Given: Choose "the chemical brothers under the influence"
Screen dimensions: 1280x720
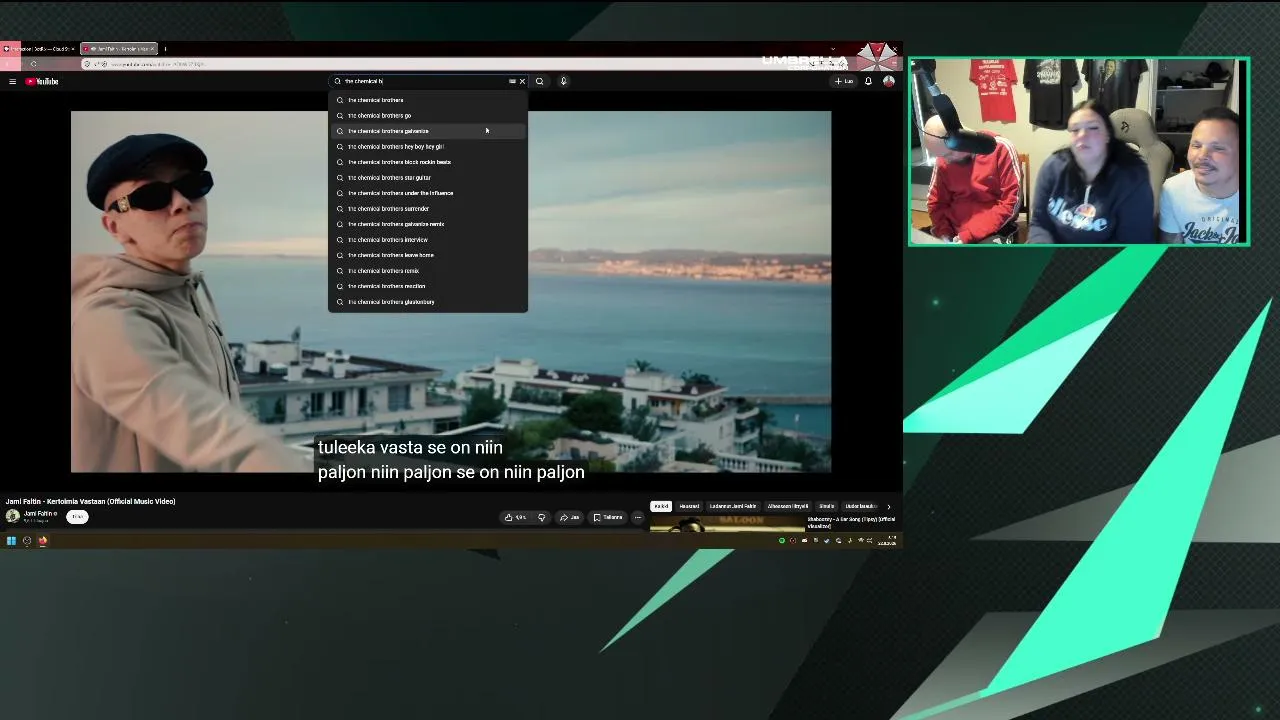Looking at the screenshot, I should click(x=428, y=193).
